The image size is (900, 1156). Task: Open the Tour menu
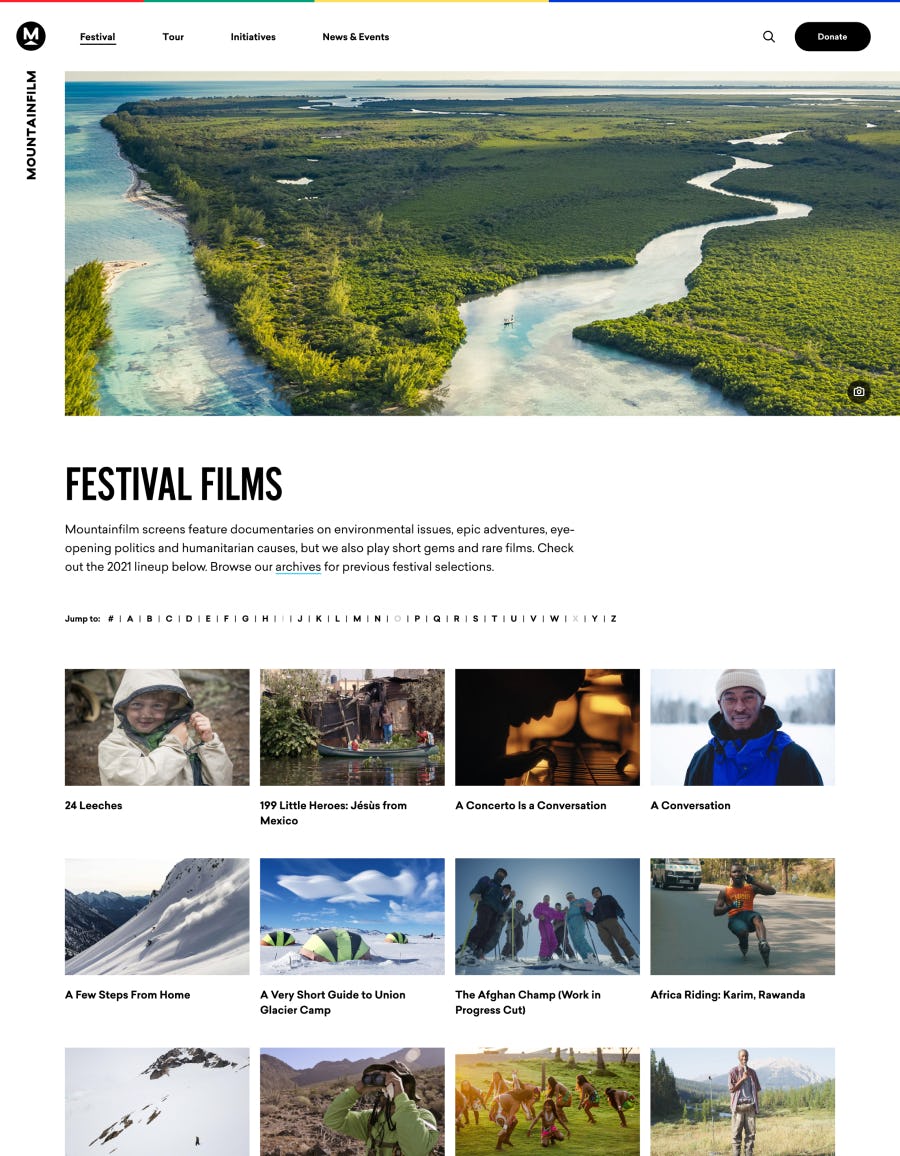pyautogui.click(x=173, y=37)
